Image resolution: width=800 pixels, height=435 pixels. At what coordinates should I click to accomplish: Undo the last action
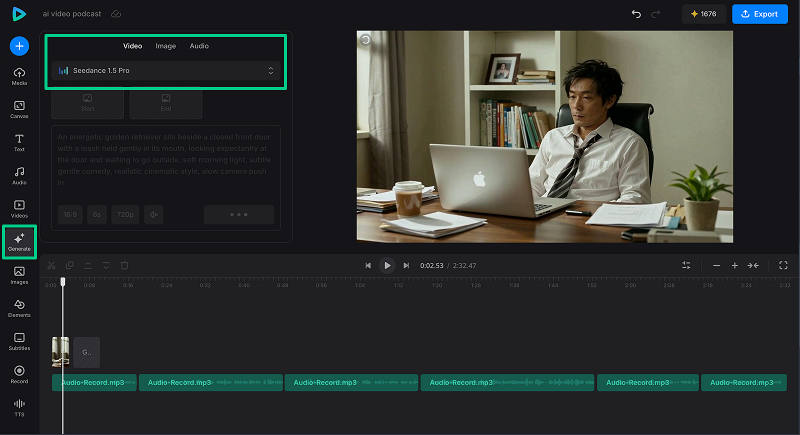click(x=636, y=14)
